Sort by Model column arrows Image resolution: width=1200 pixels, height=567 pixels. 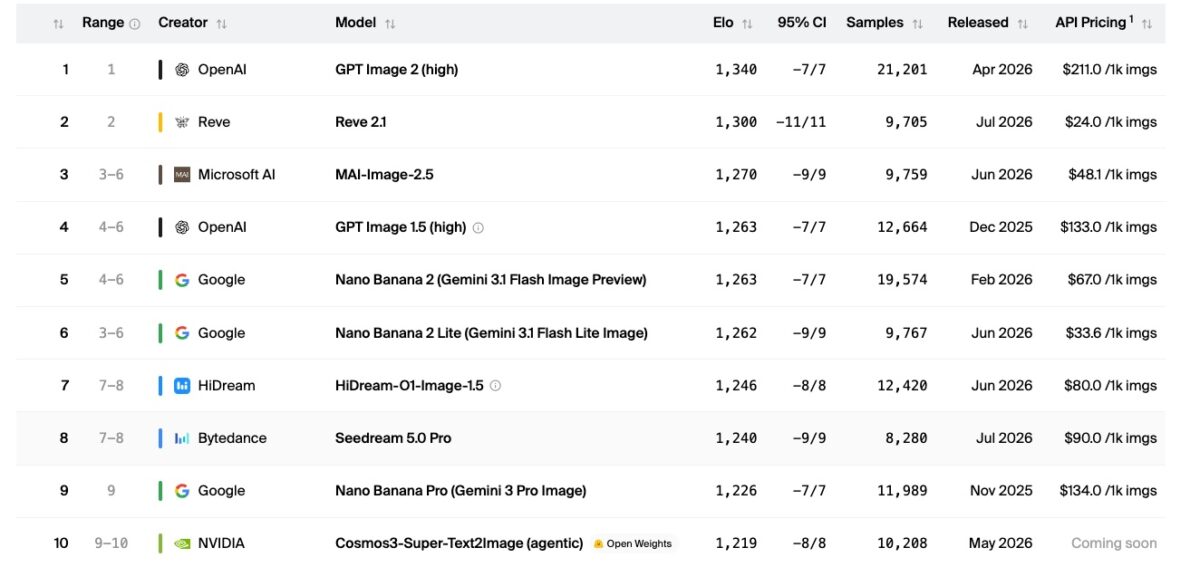[390, 23]
